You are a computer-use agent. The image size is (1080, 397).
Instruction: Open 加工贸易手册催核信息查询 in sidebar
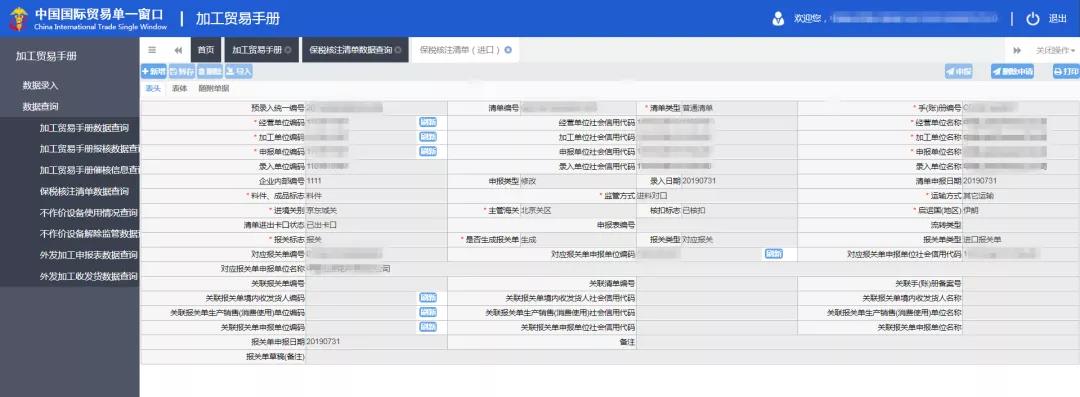click(x=90, y=170)
